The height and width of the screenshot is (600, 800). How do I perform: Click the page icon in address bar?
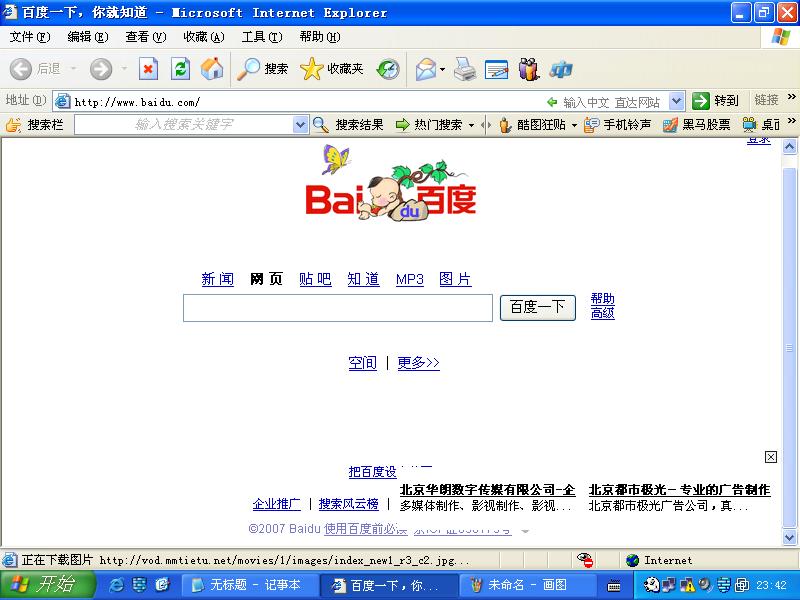pos(62,101)
